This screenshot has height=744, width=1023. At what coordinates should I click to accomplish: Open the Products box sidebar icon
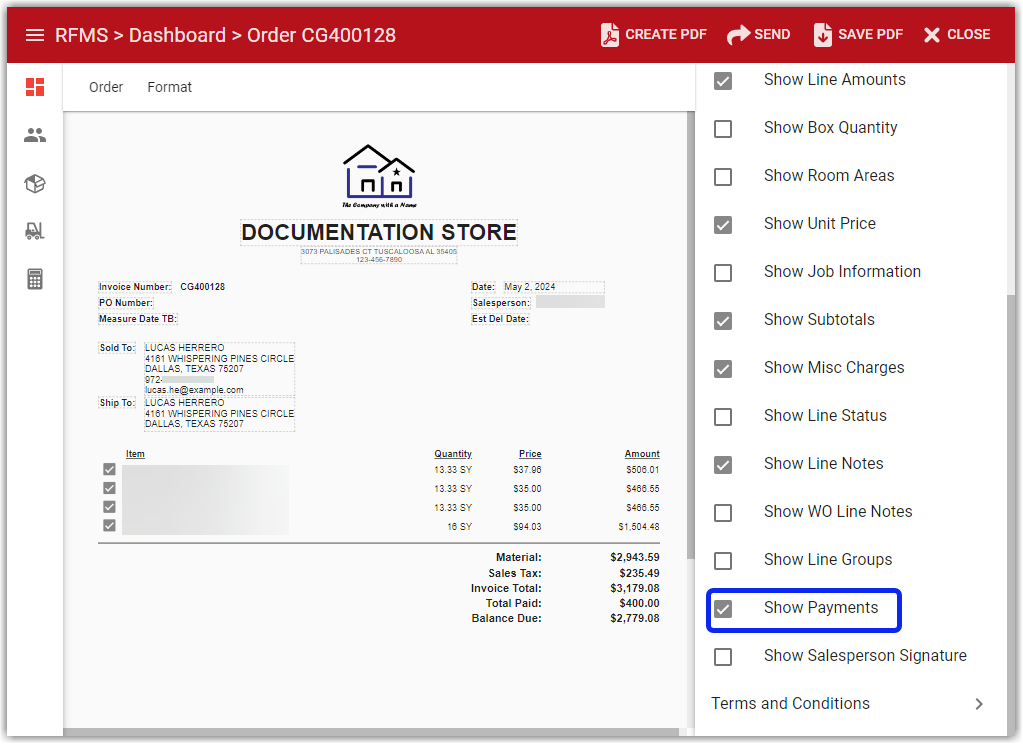click(35, 183)
